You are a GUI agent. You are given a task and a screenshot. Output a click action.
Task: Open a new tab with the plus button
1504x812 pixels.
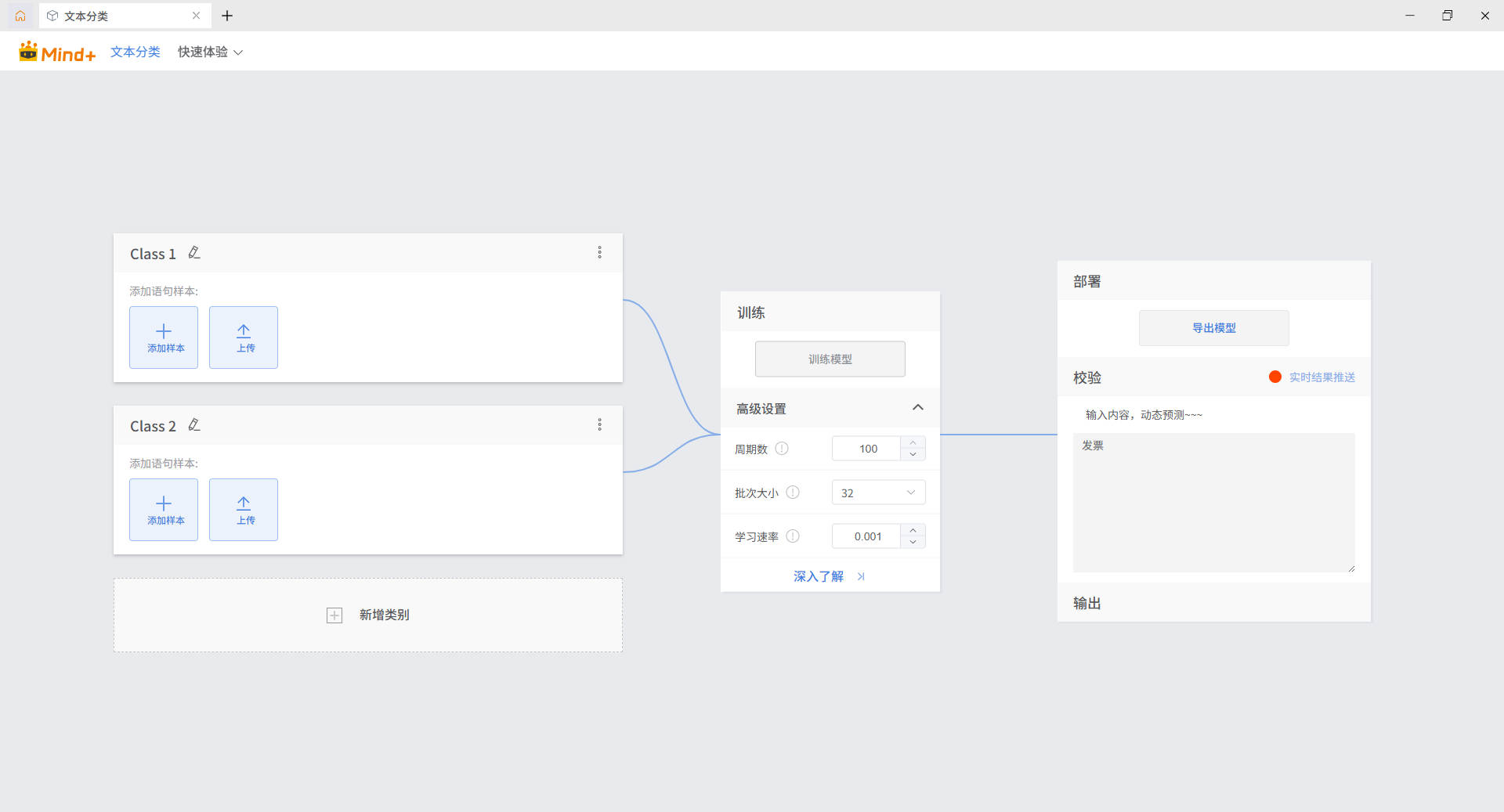point(227,16)
